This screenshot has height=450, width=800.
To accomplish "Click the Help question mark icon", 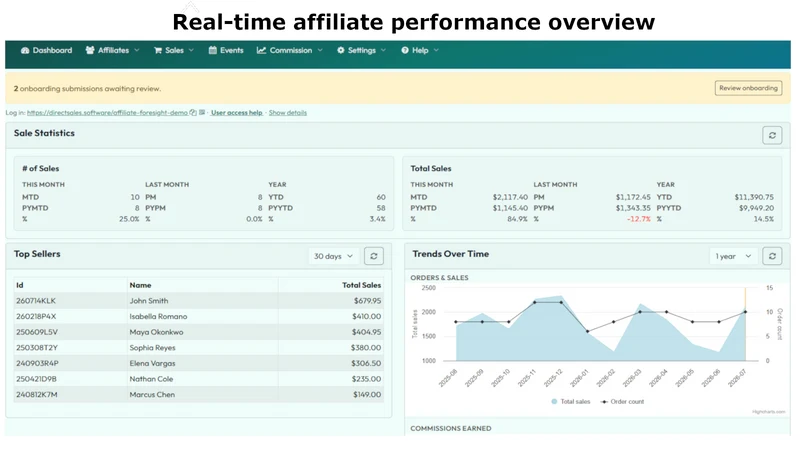I will click(405, 51).
